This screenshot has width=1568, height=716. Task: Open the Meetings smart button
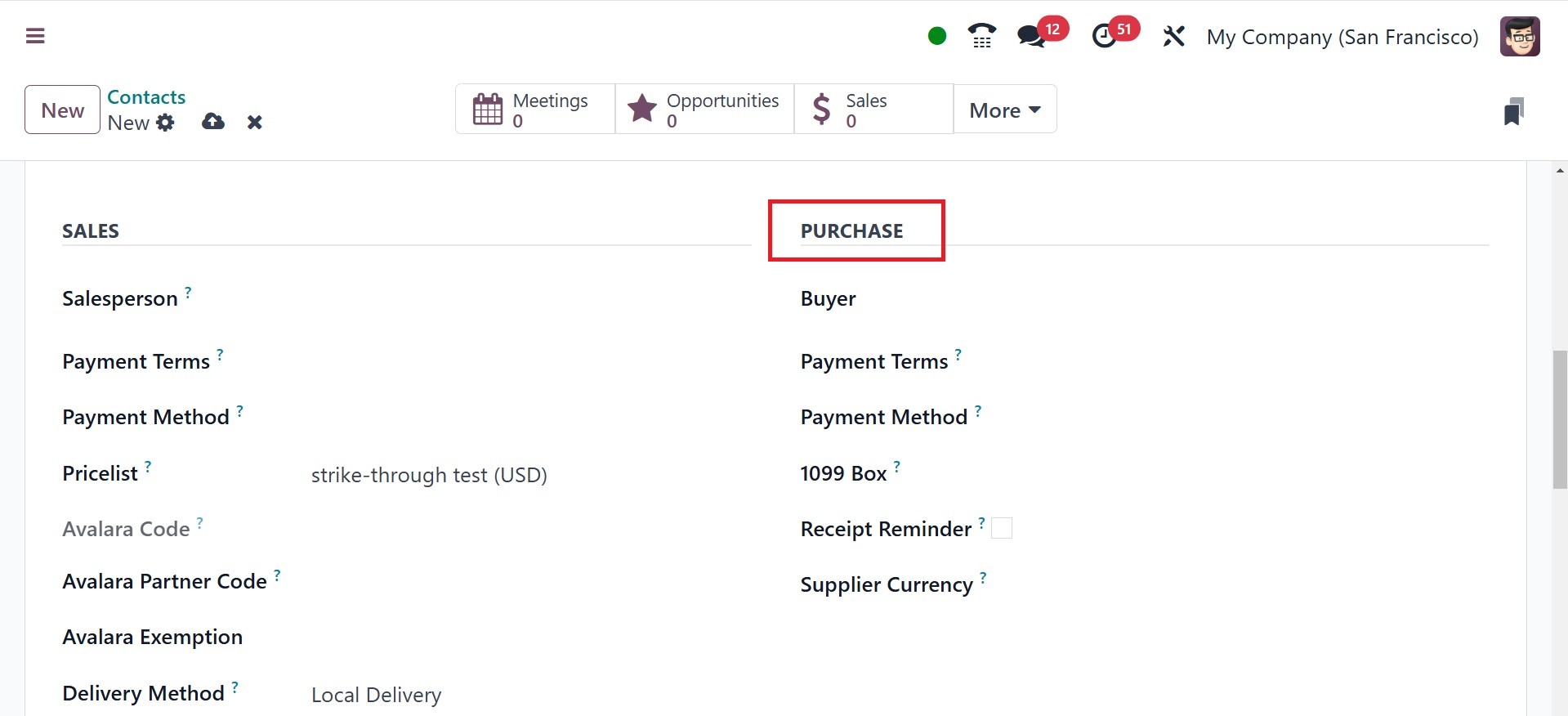coord(534,110)
